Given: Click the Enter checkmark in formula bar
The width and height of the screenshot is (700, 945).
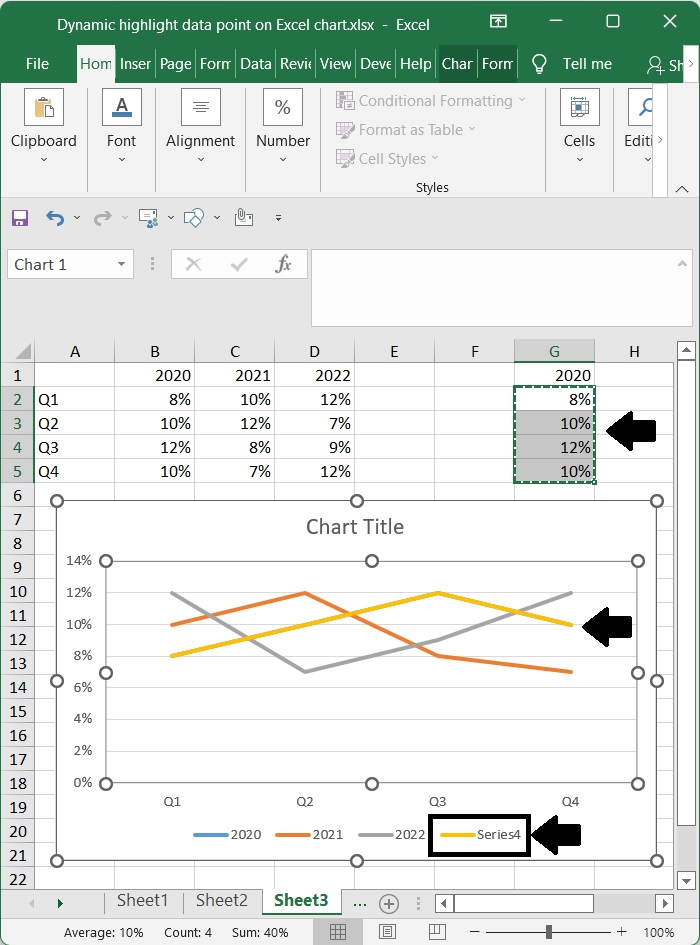Looking at the screenshot, I should point(239,264).
